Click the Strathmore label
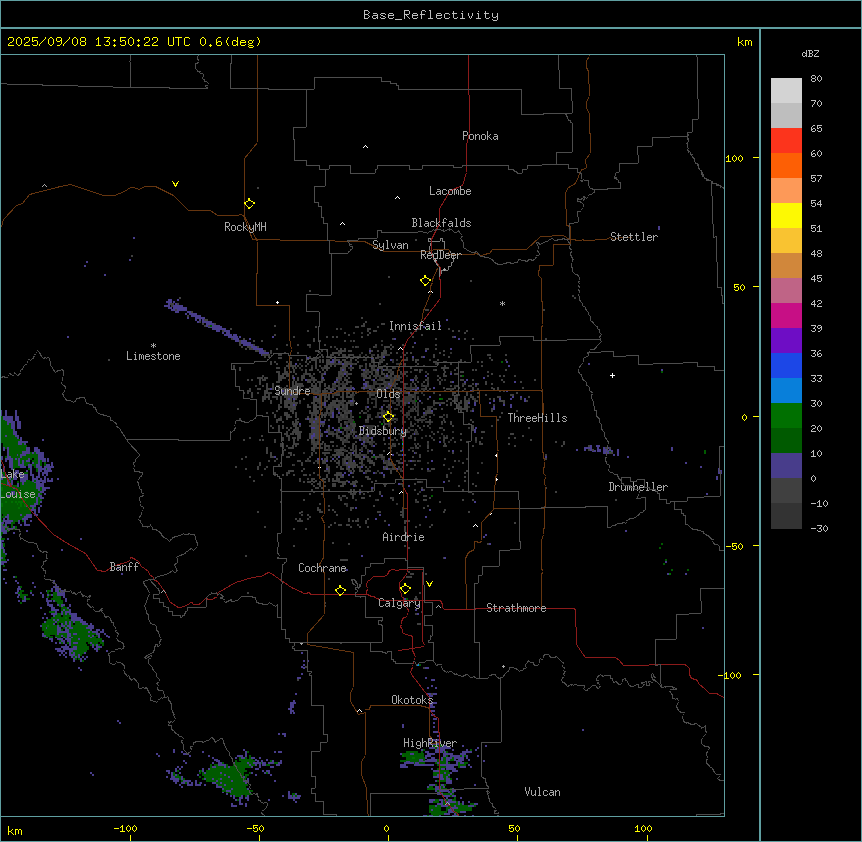 [x=516, y=608]
